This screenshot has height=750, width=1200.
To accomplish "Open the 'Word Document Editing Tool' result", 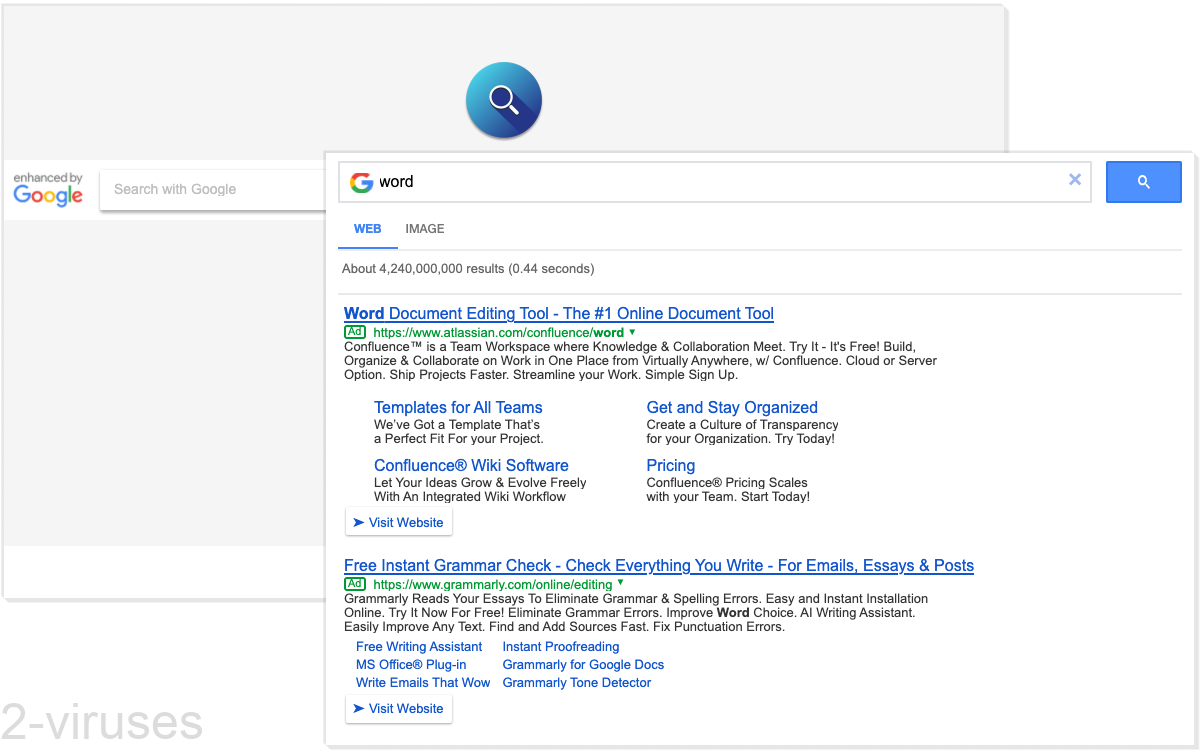I will (558, 313).
